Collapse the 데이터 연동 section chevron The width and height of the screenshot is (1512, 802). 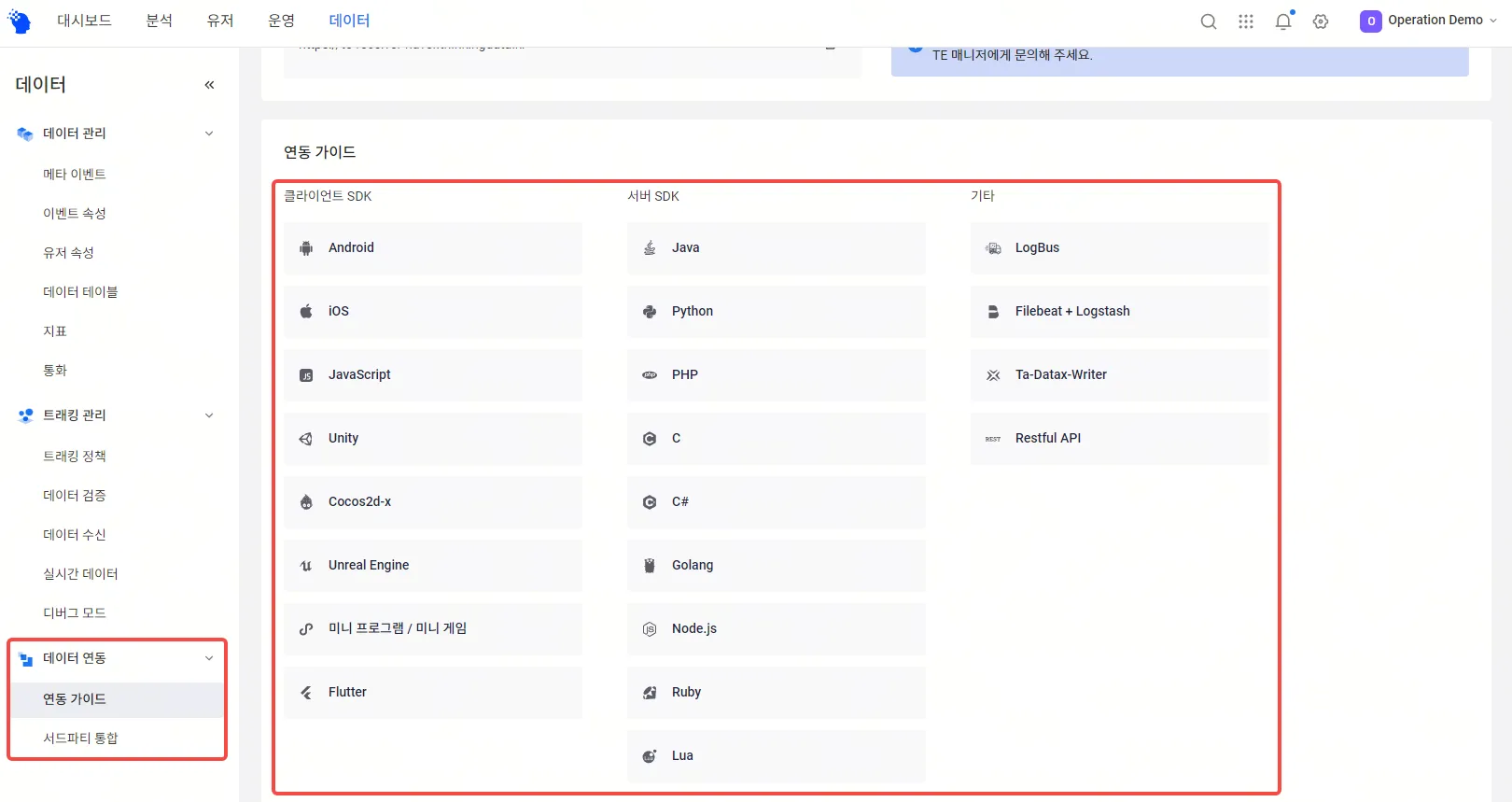209,658
